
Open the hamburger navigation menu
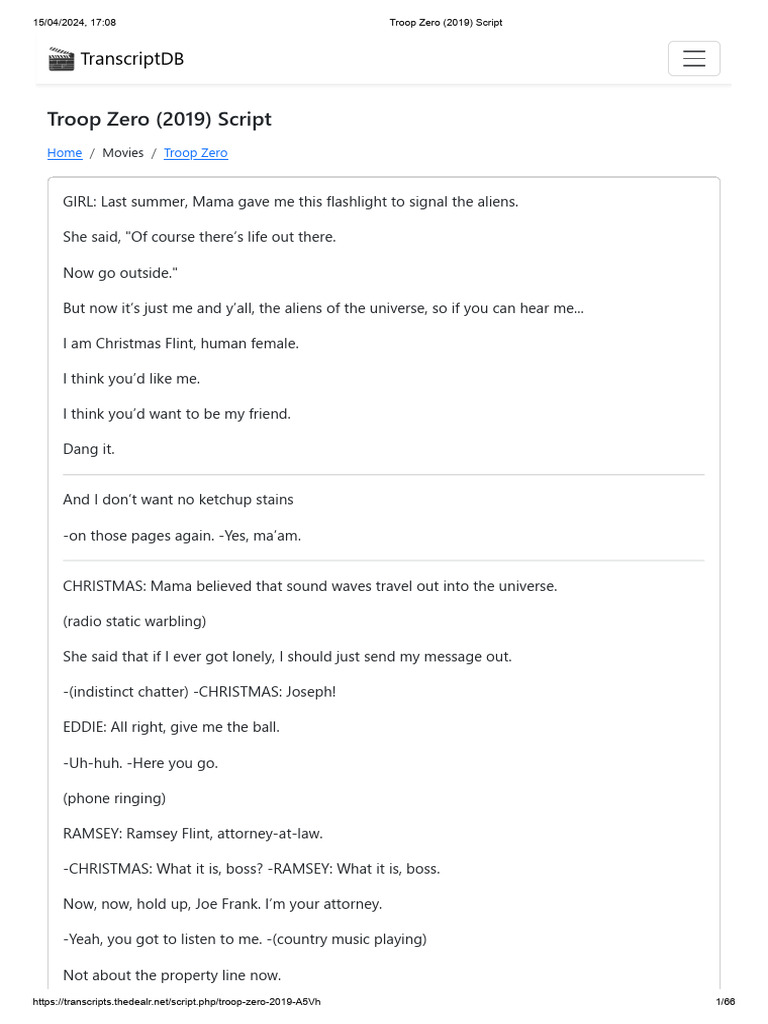tap(694, 59)
